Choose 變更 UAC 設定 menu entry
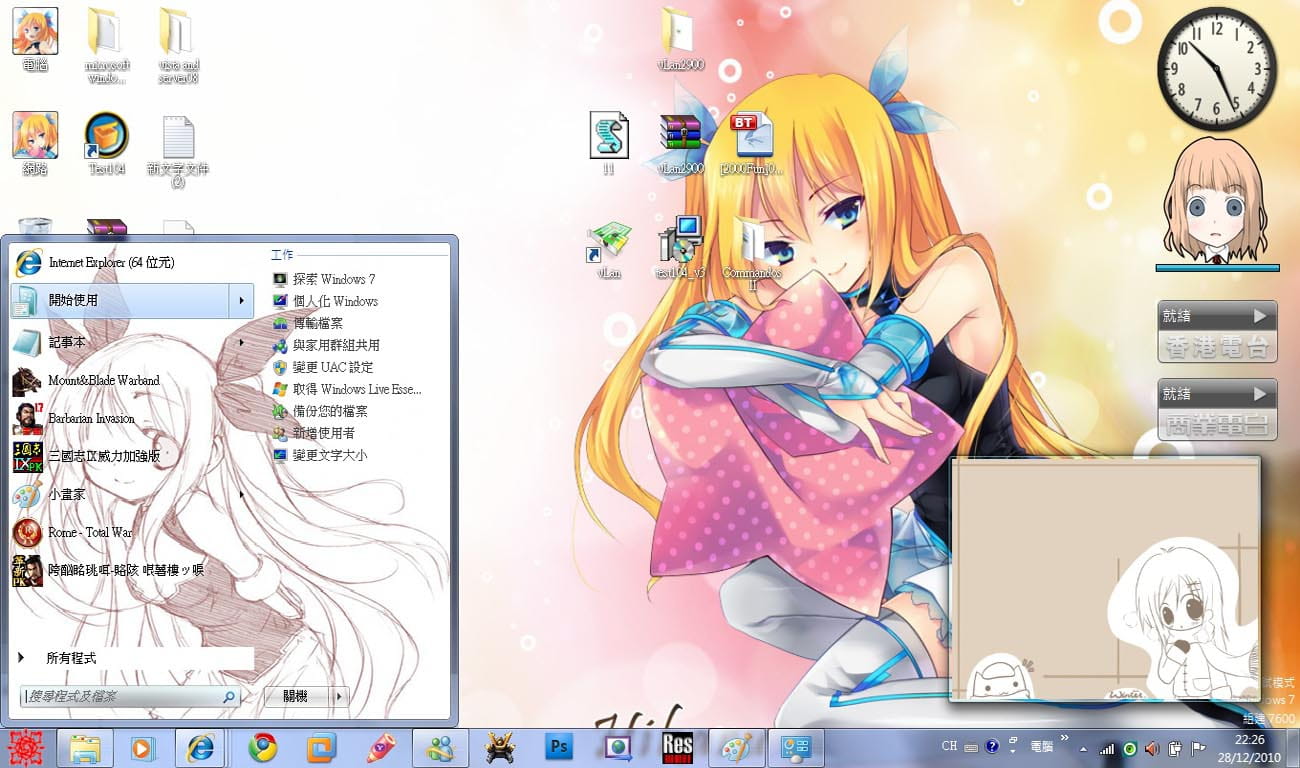This screenshot has height=768, width=1300. coord(332,367)
